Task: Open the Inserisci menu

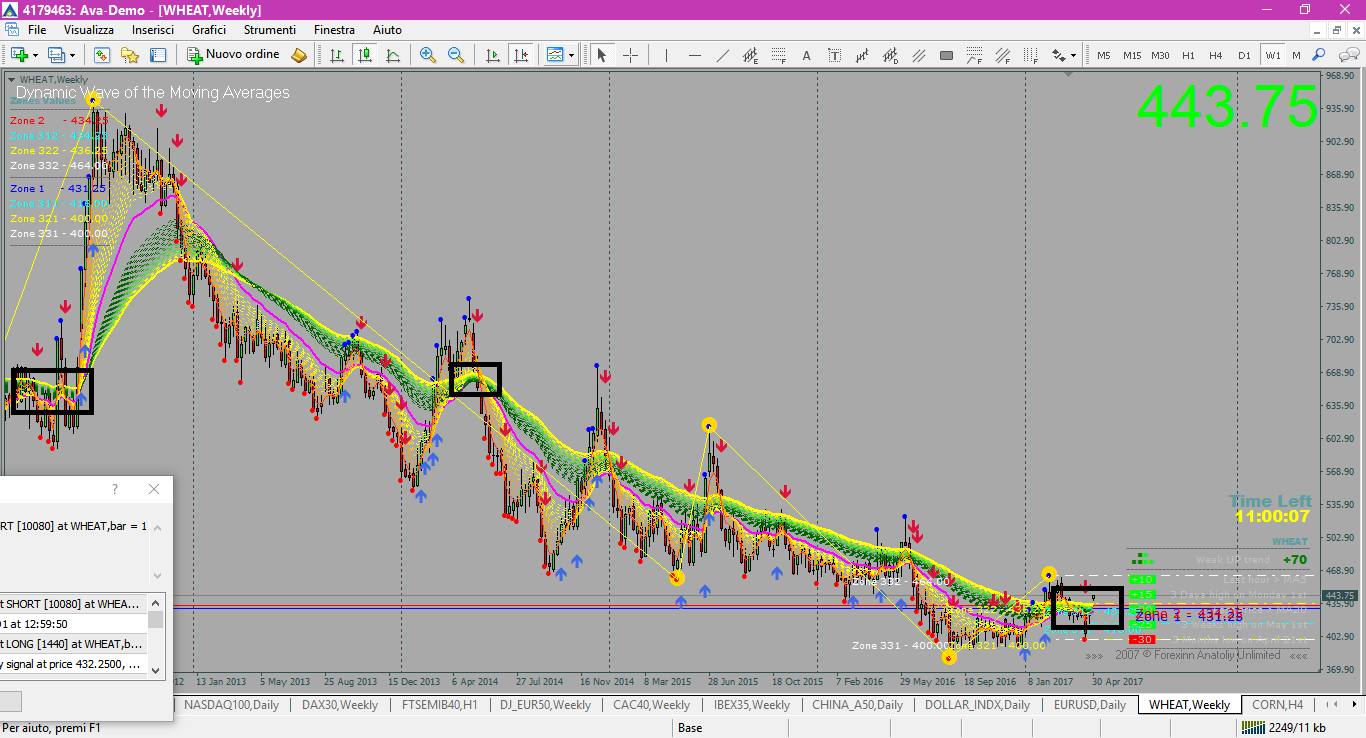Action: 153,30
